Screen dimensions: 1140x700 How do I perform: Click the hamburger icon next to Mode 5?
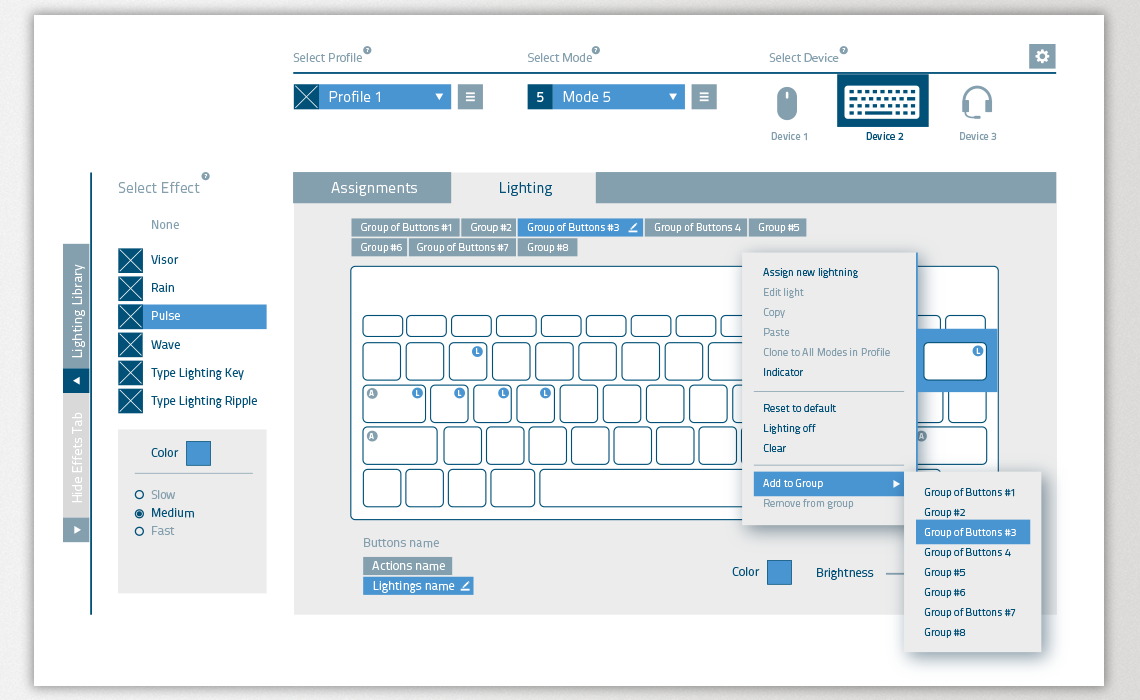point(704,96)
